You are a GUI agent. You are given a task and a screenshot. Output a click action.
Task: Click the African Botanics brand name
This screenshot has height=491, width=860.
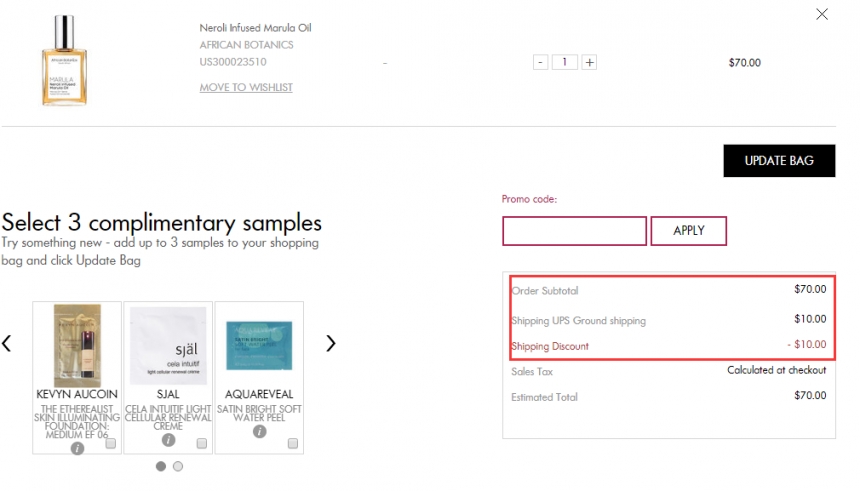click(x=246, y=45)
